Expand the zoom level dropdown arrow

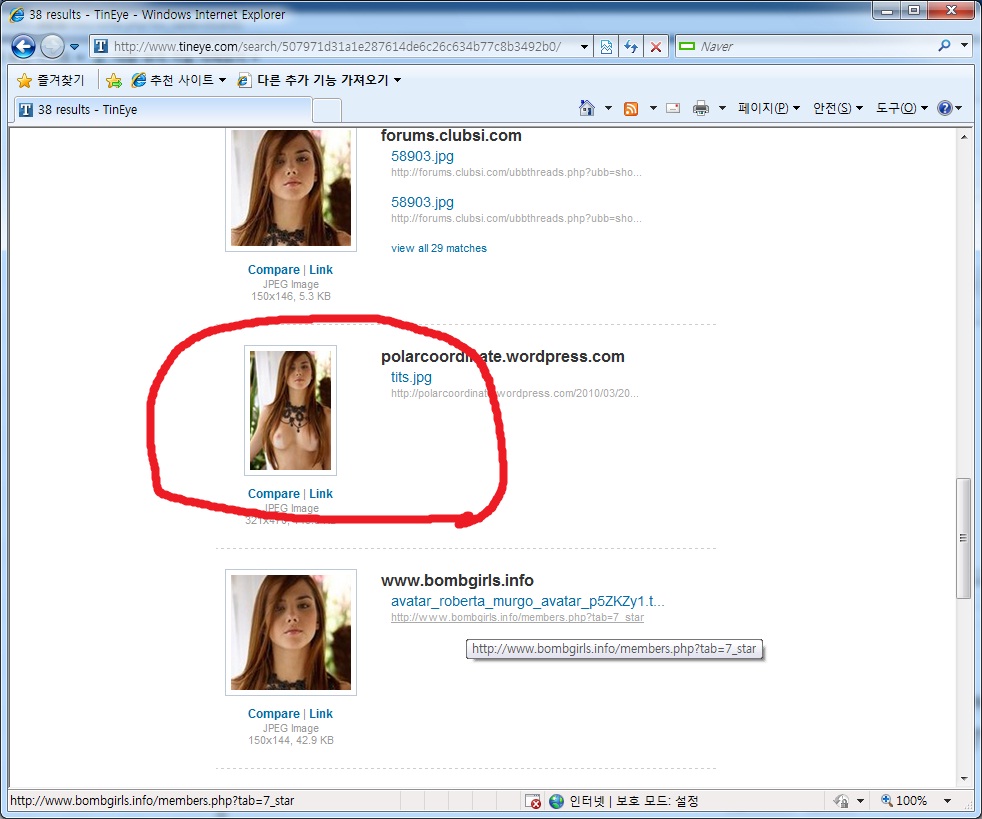click(x=948, y=801)
